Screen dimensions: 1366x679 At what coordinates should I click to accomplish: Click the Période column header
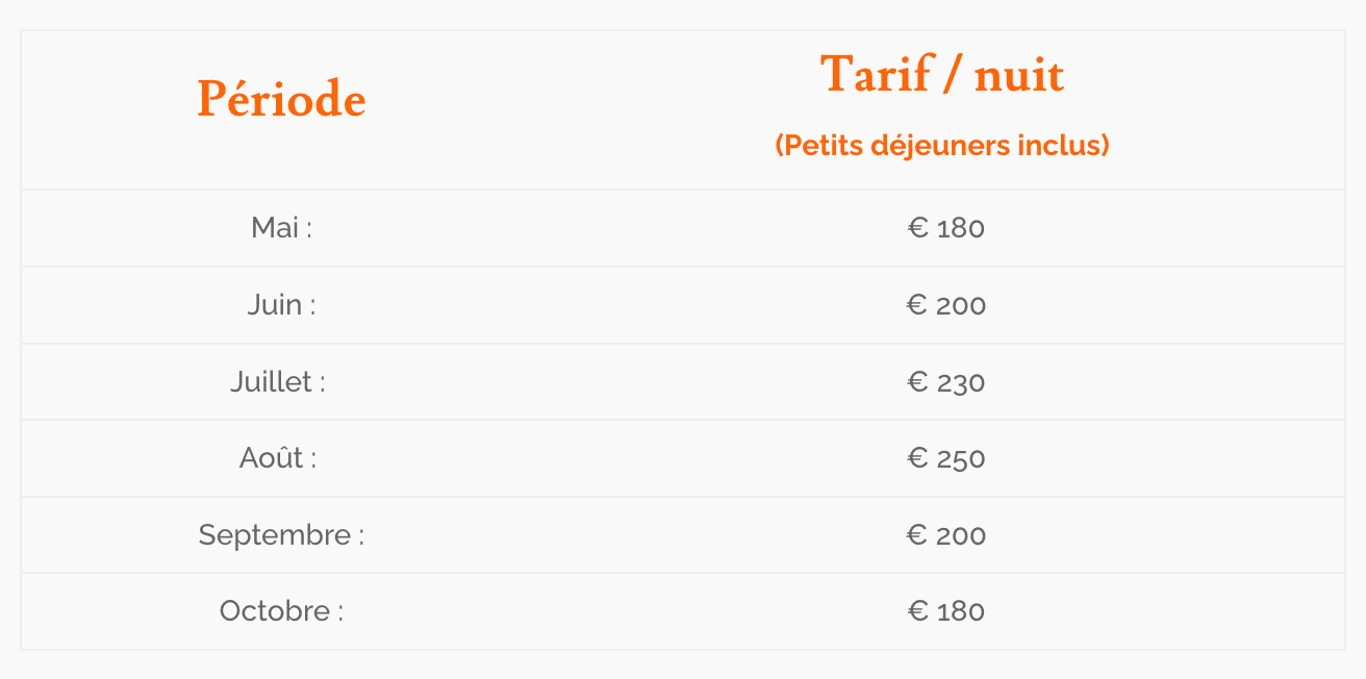(x=281, y=100)
